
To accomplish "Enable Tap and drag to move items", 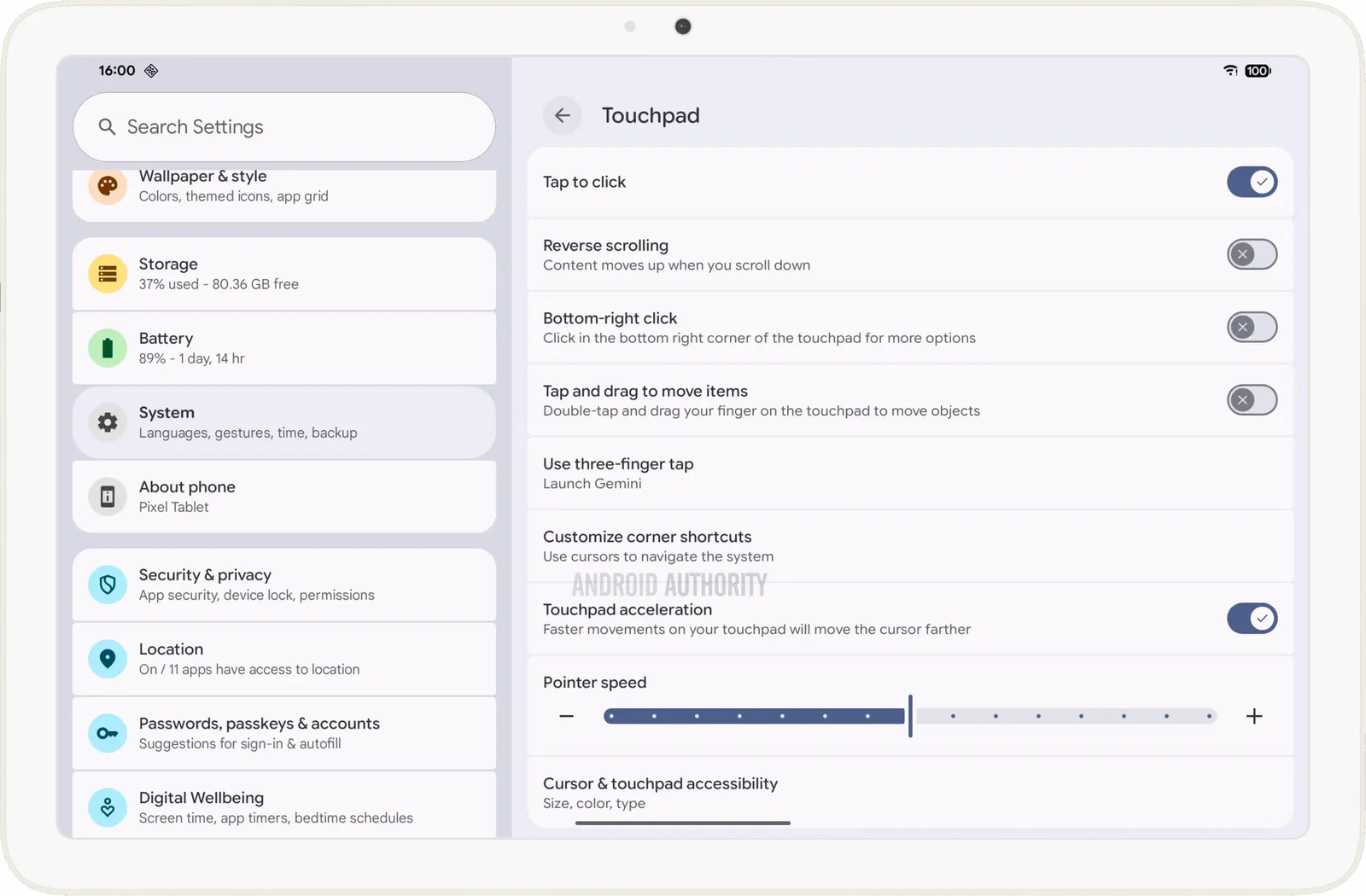I will [1252, 399].
